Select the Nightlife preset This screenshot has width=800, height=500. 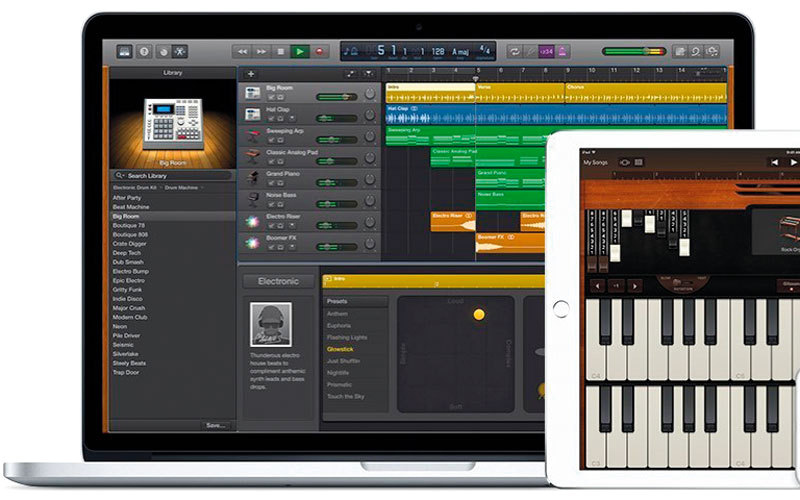(x=338, y=373)
